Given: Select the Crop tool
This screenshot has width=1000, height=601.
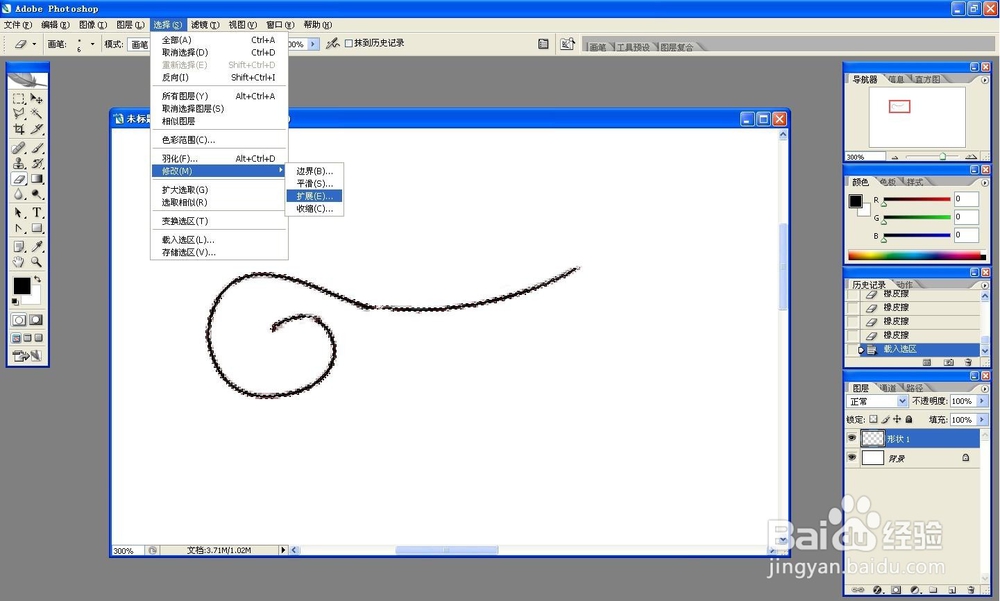Looking at the screenshot, I should point(19,129).
